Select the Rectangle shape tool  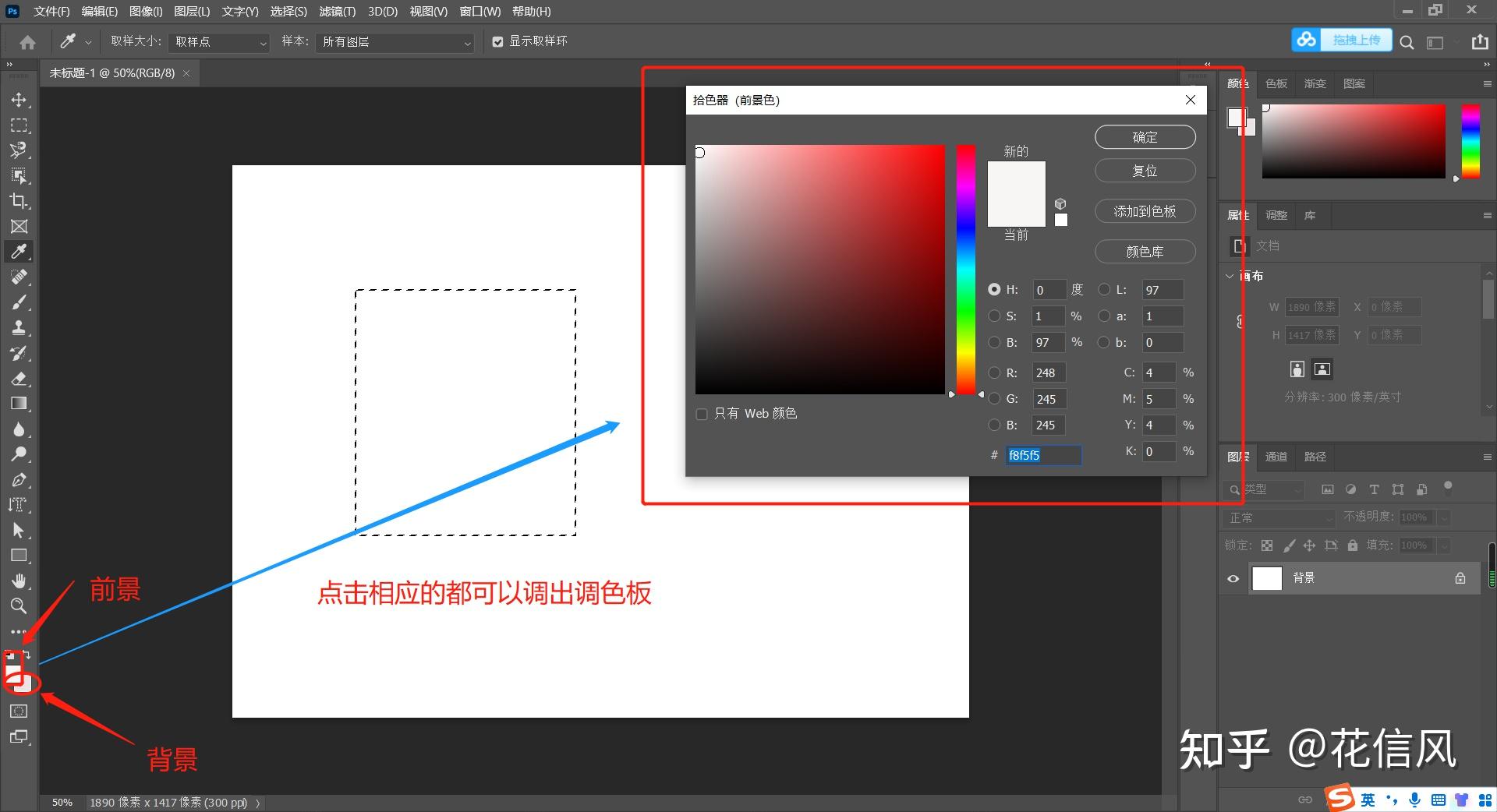(x=19, y=556)
